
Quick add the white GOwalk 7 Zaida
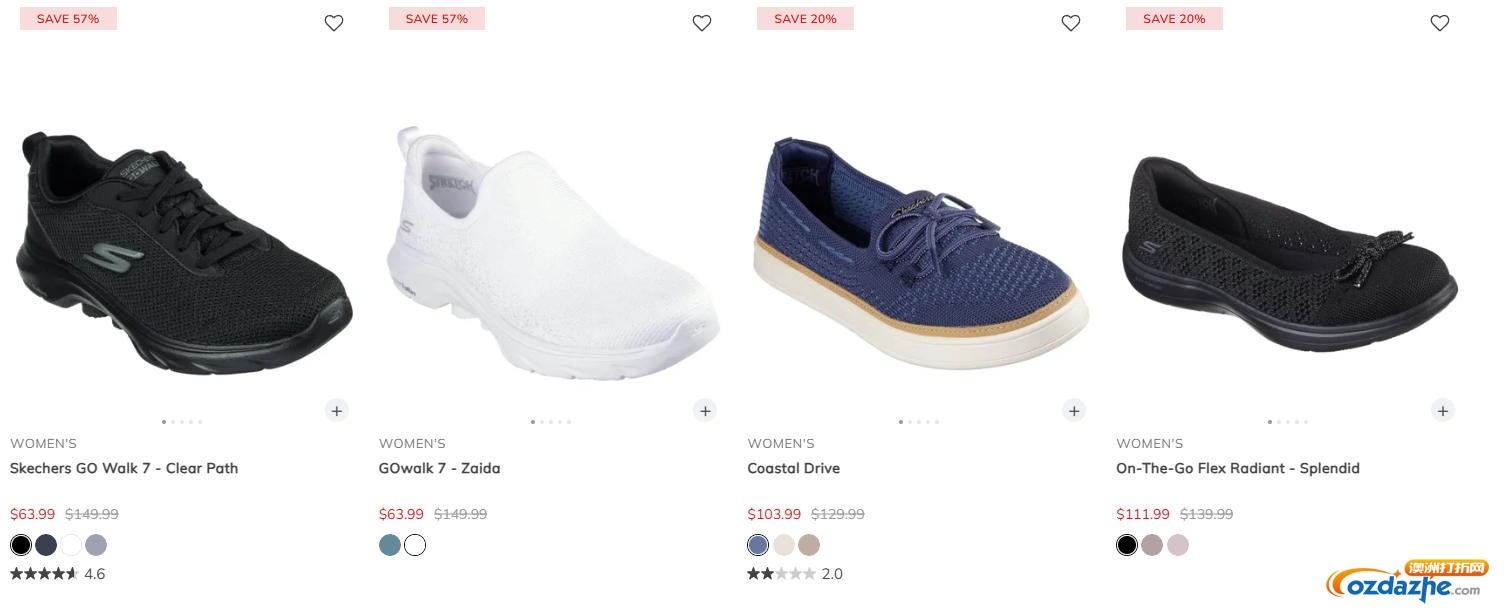click(x=705, y=410)
